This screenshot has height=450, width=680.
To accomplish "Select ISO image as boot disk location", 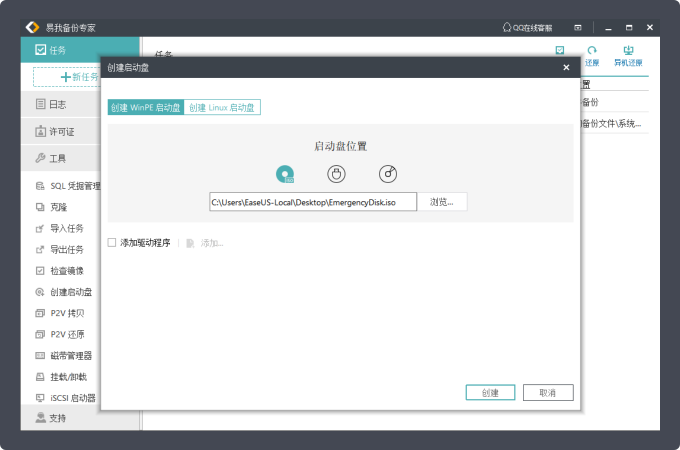I will 286,174.
